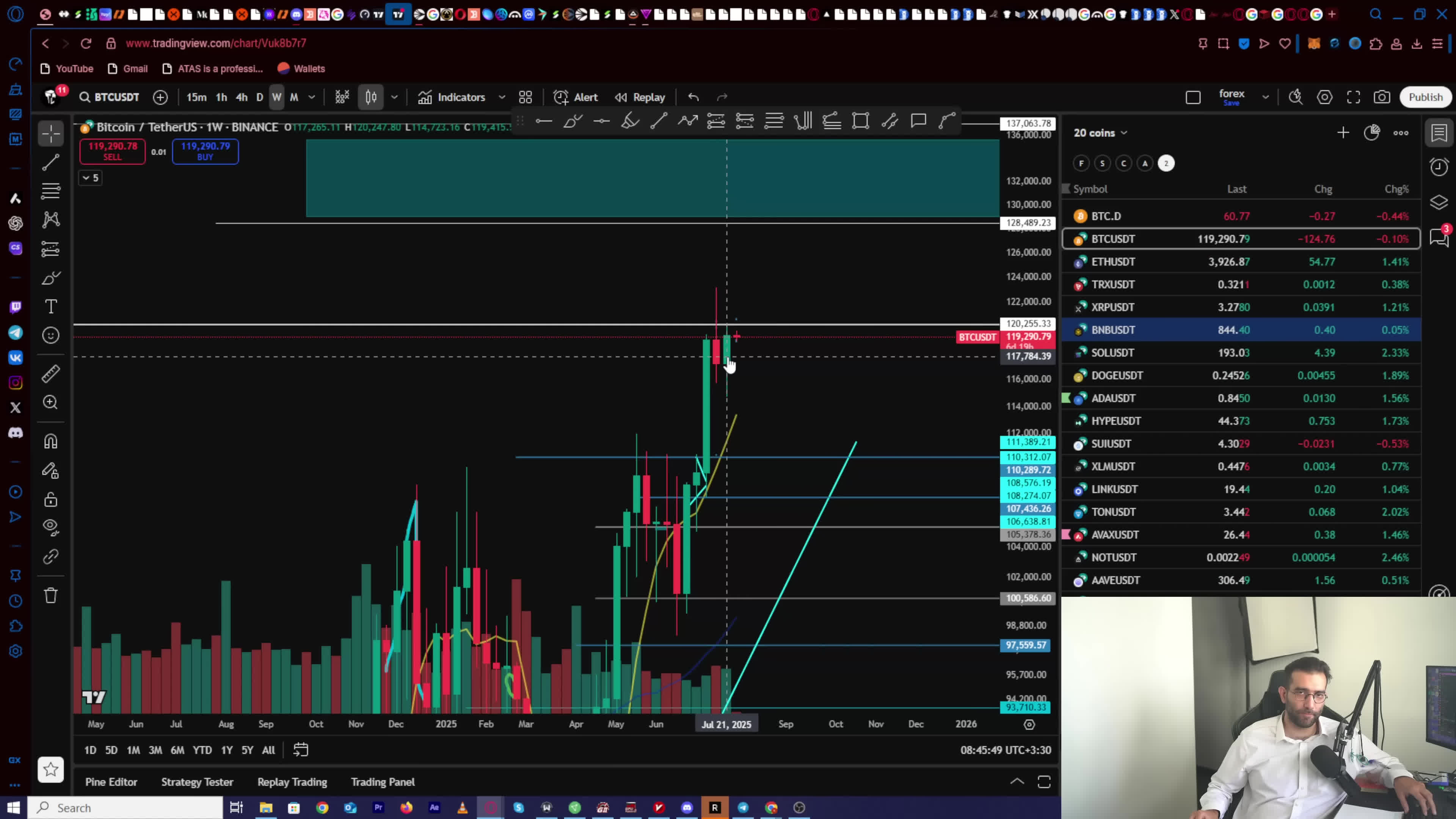Click the BUY price button
Viewport: 1456px width, 819px height.
(205, 151)
